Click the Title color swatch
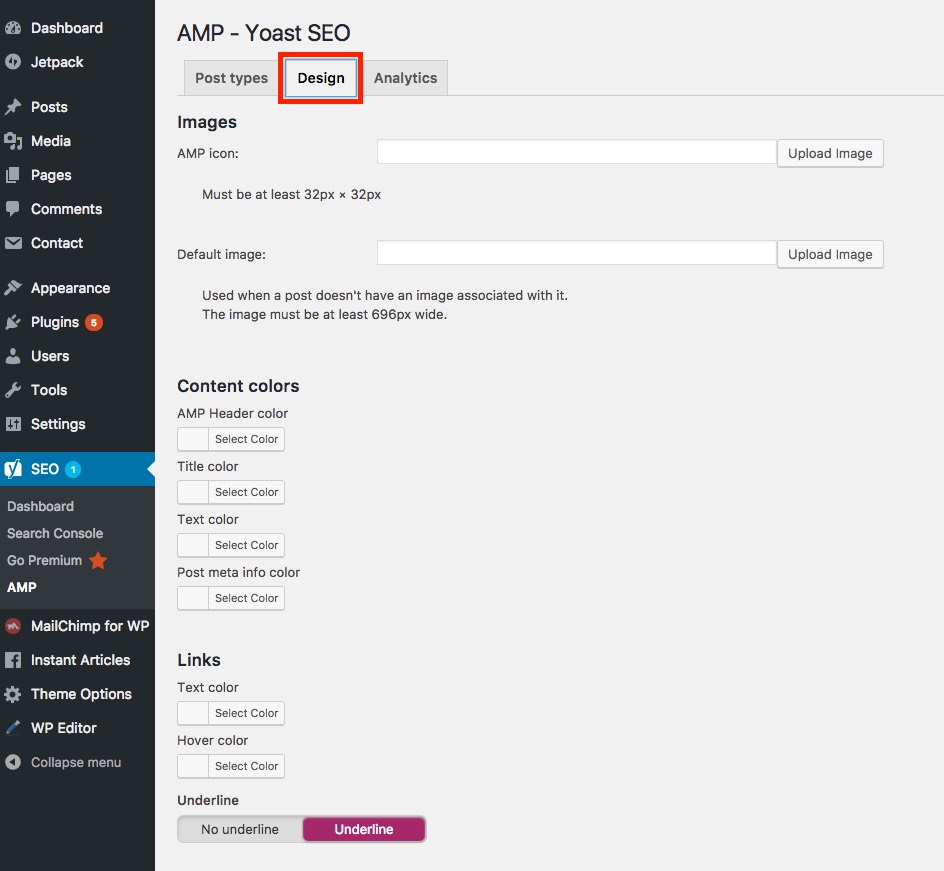Image resolution: width=944 pixels, height=871 pixels. pyautogui.click(x=193, y=492)
